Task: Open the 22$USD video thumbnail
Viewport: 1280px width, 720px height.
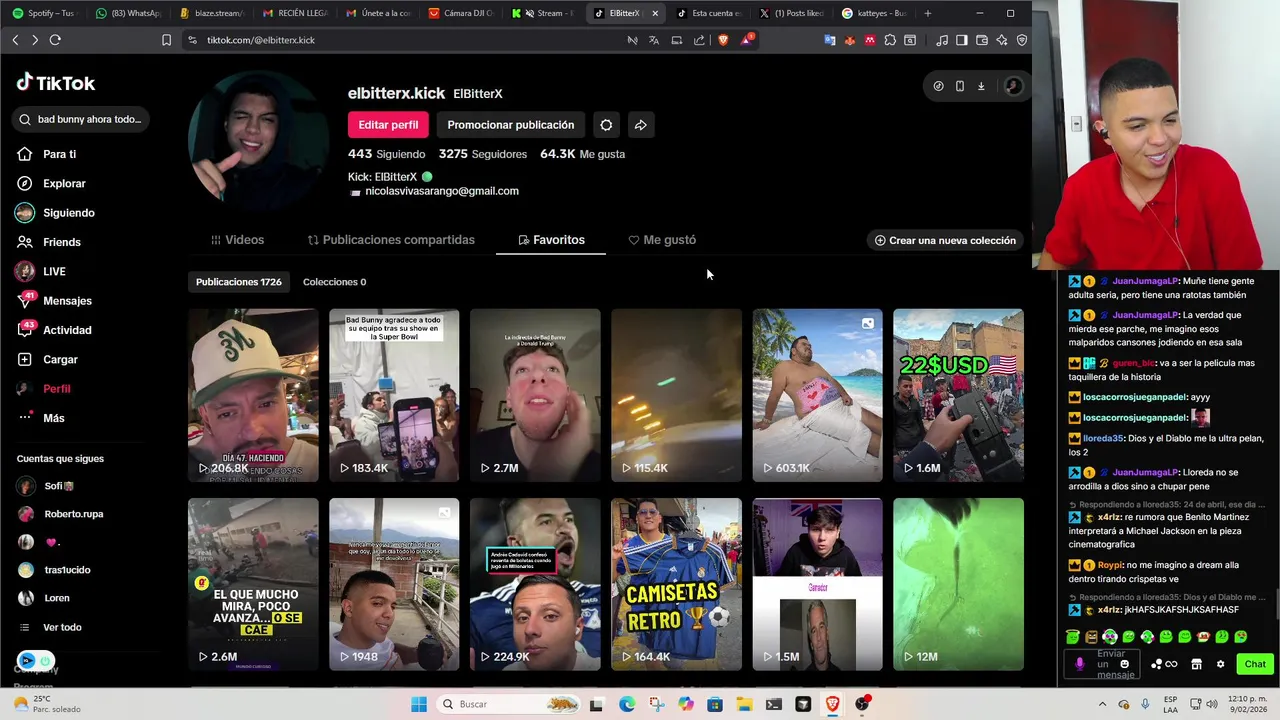Action: coord(958,395)
